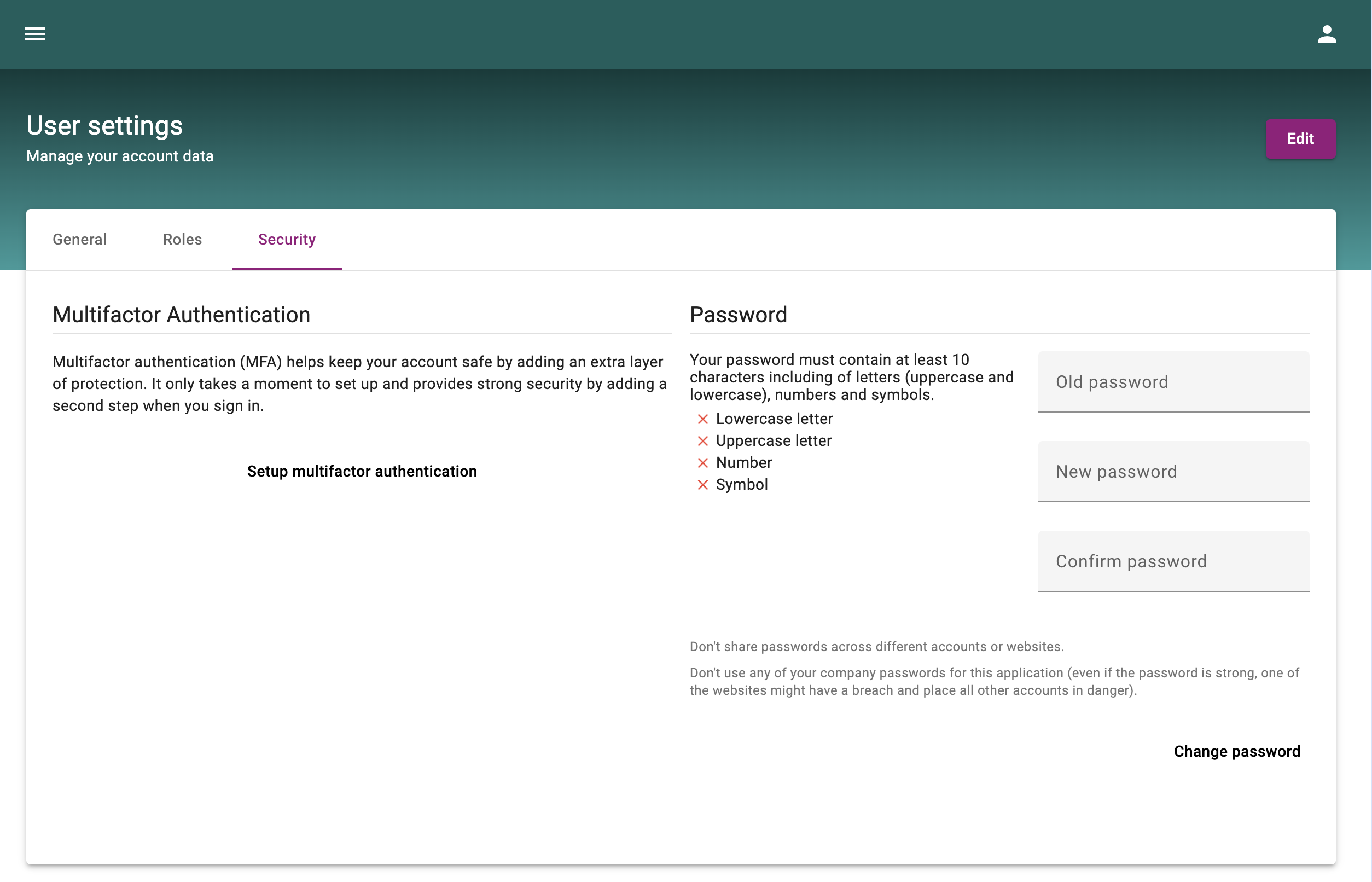
Task: Click the Symbol requirement label
Action: pyautogui.click(x=742, y=485)
